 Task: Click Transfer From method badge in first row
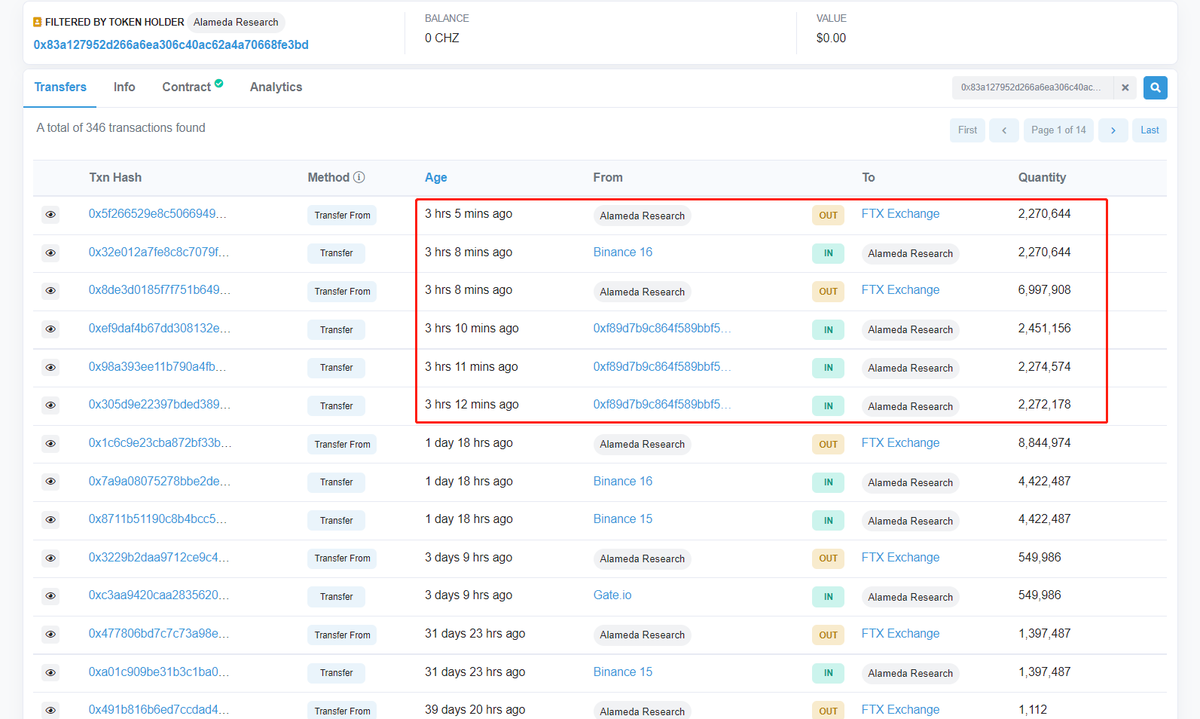(x=342, y=215)
